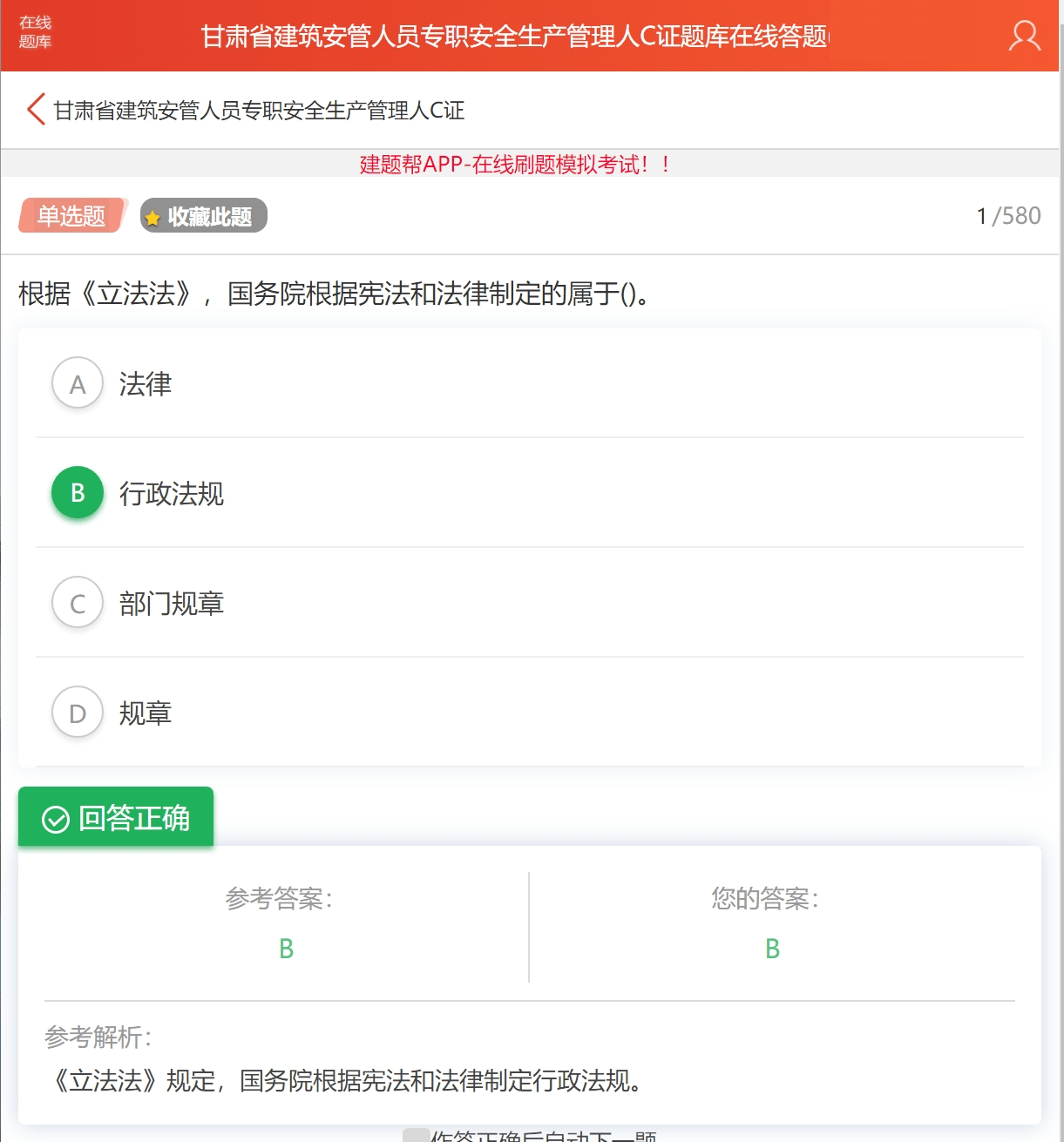Click the 您的答案 label

tap(765, 898)
